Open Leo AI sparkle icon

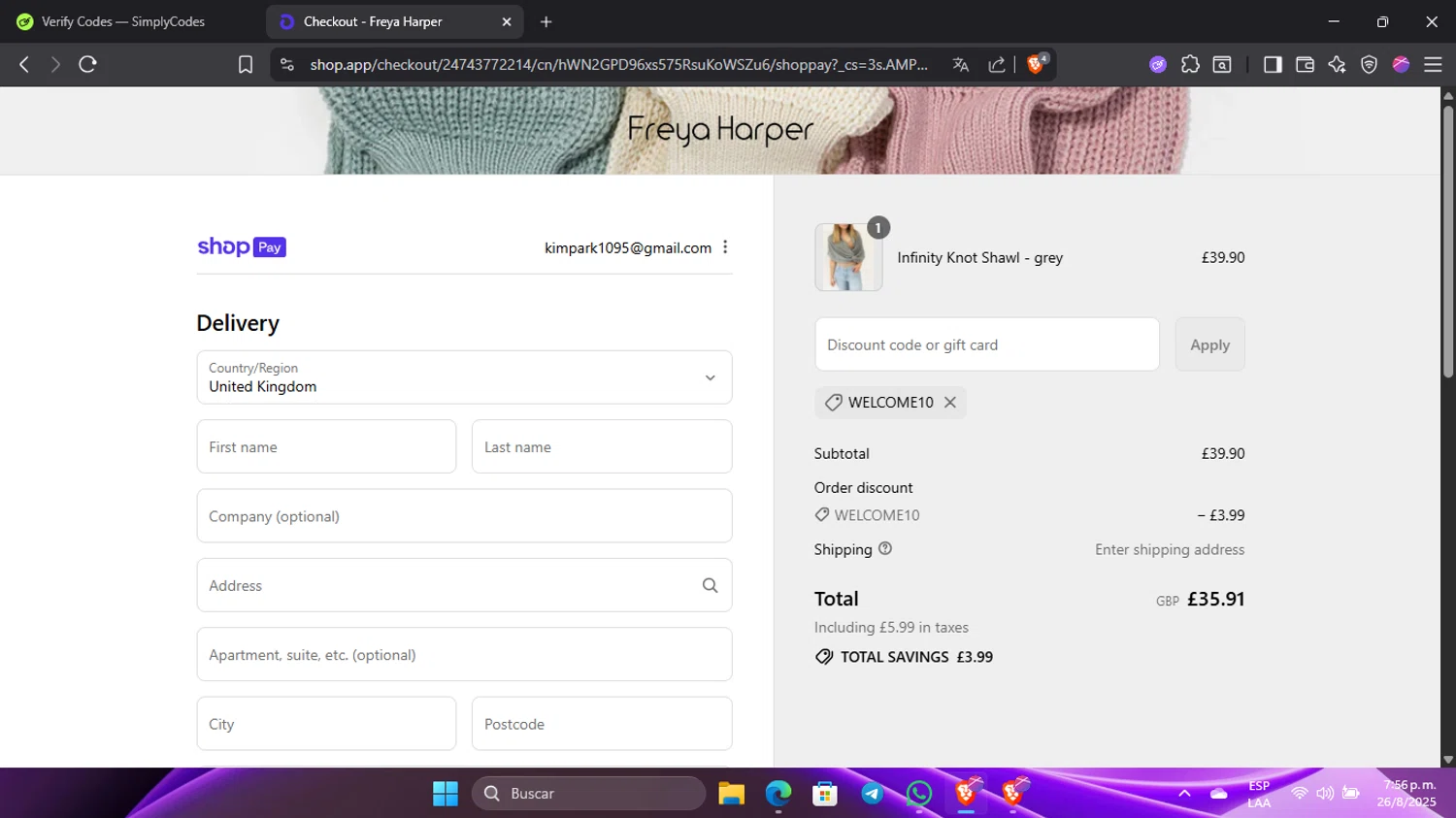1337,64
